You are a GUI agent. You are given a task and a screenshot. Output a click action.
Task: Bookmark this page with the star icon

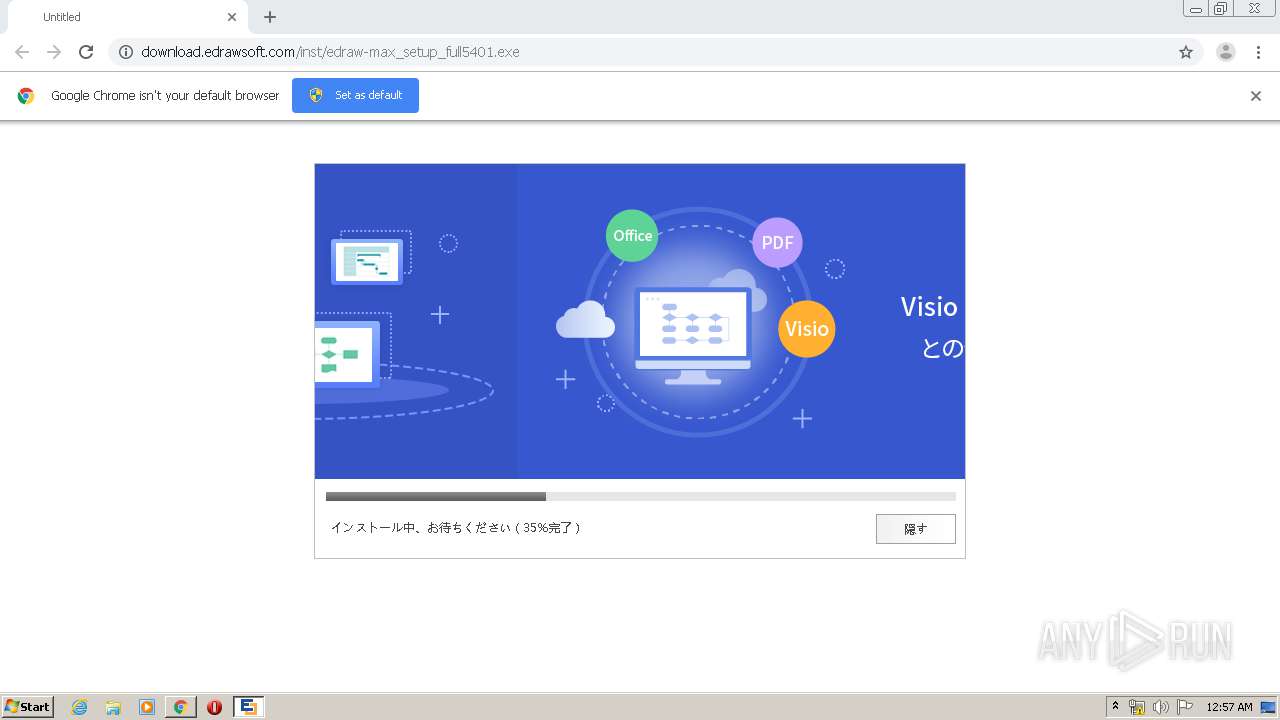(x=1186, y=52)
